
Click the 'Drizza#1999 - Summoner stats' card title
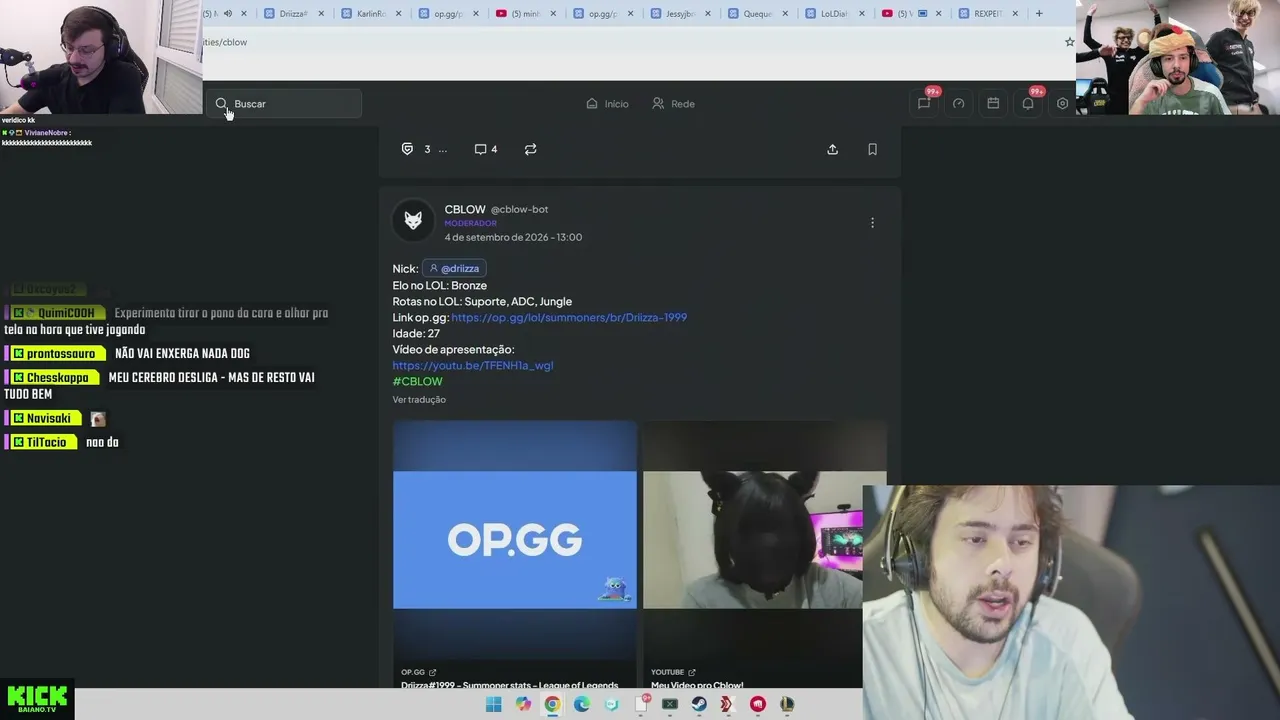(x=509, y=685)
